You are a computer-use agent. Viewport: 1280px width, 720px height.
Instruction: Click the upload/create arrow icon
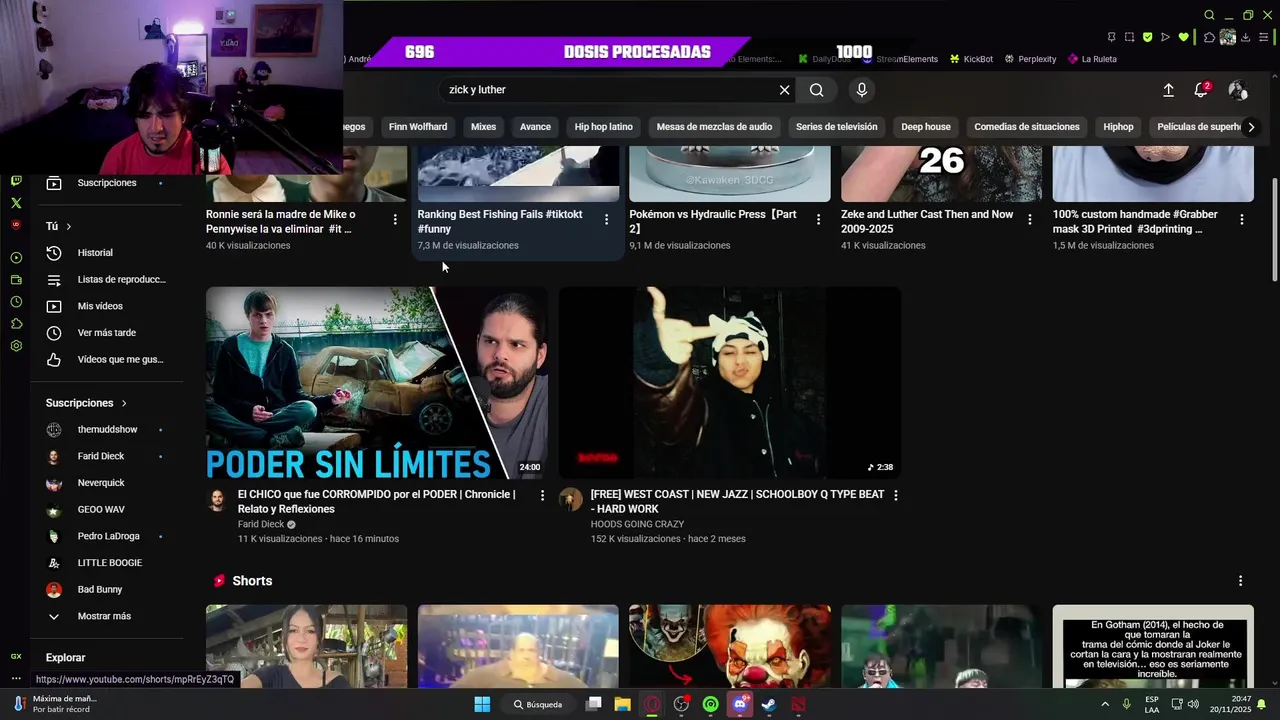point(1168,90)
